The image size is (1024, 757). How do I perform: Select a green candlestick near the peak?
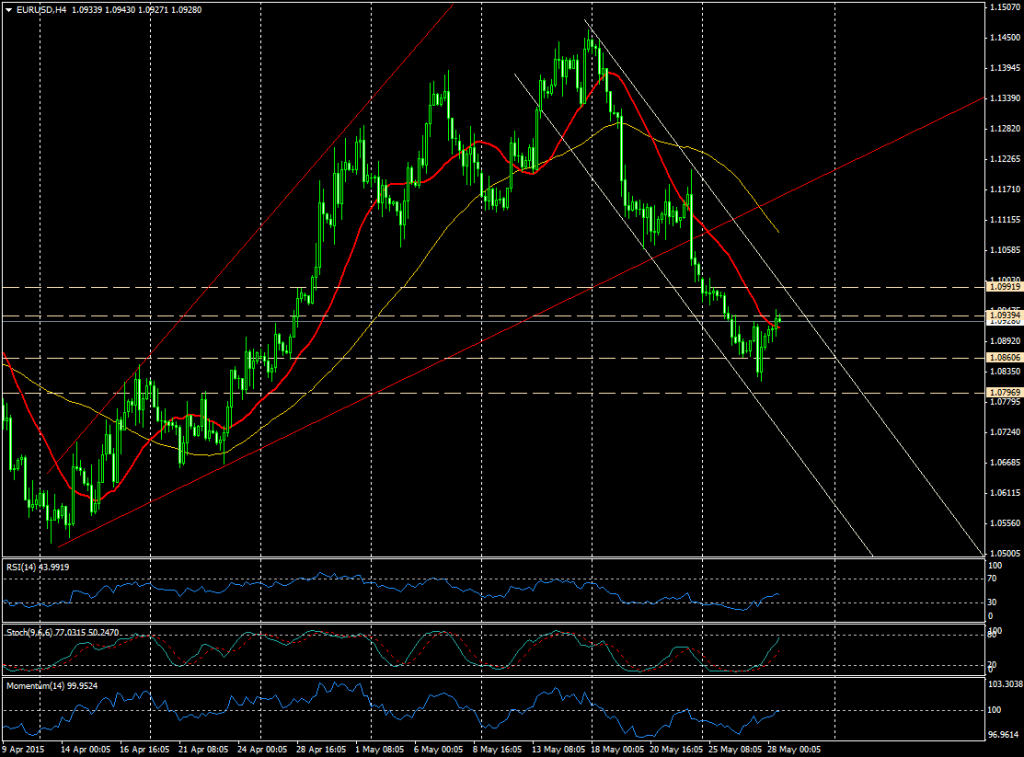coord(590,45)
